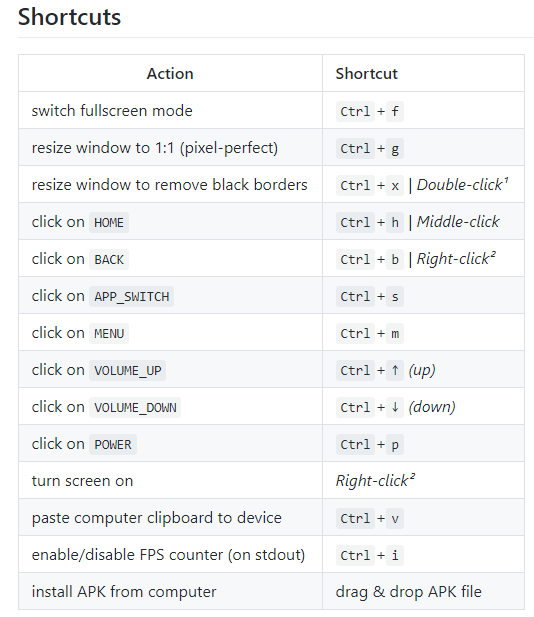Click the down arrow key symbol
The image size is (534, 617).
pos(395,407)
